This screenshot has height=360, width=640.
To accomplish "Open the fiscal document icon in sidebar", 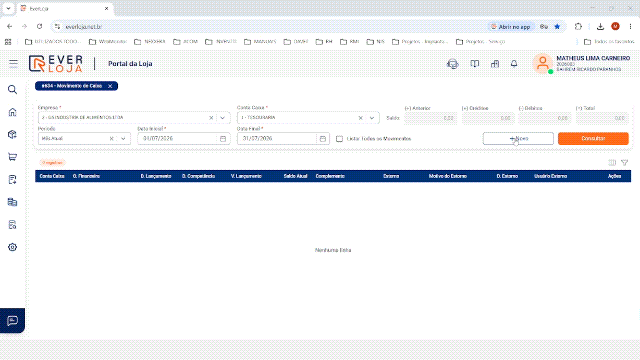I will [x=13, y=224].
